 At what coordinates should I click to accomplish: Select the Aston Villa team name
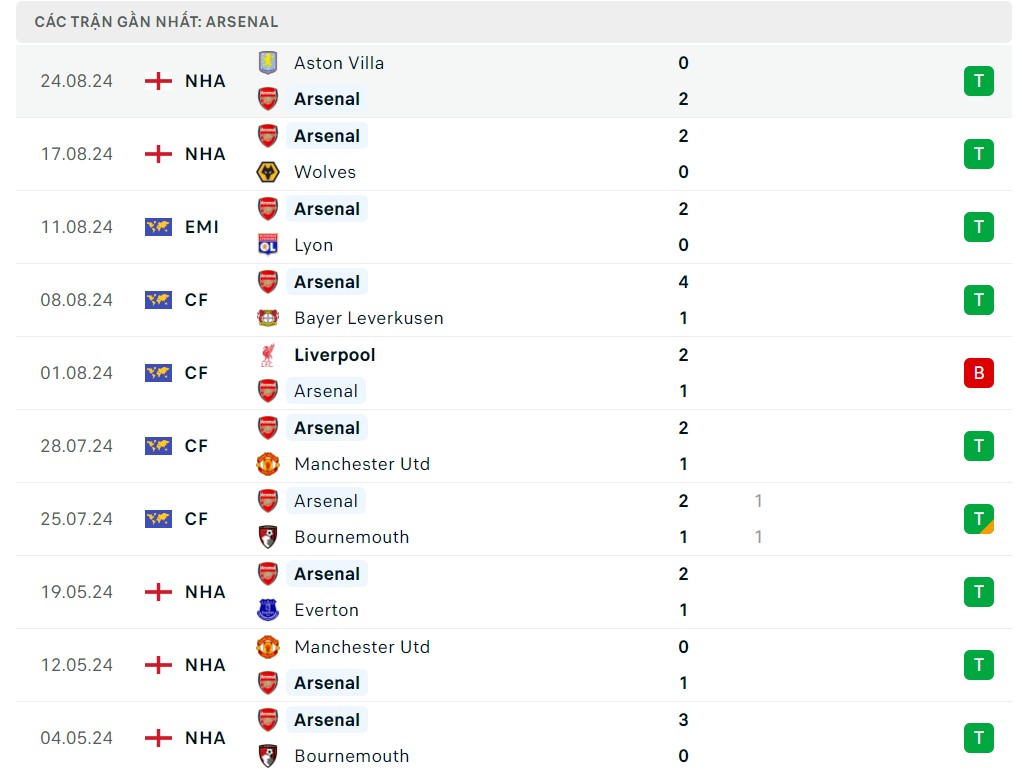[x=339, y=63]
